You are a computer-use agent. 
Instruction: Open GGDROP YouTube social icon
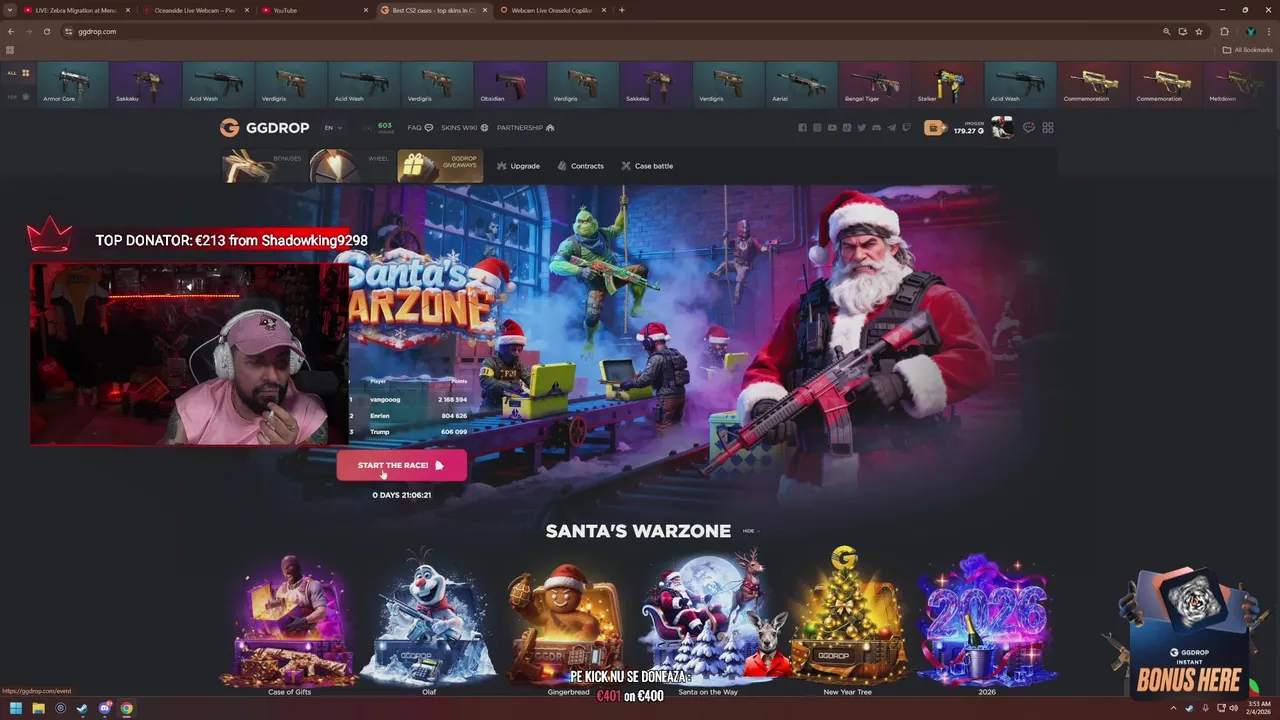(832, 128)
